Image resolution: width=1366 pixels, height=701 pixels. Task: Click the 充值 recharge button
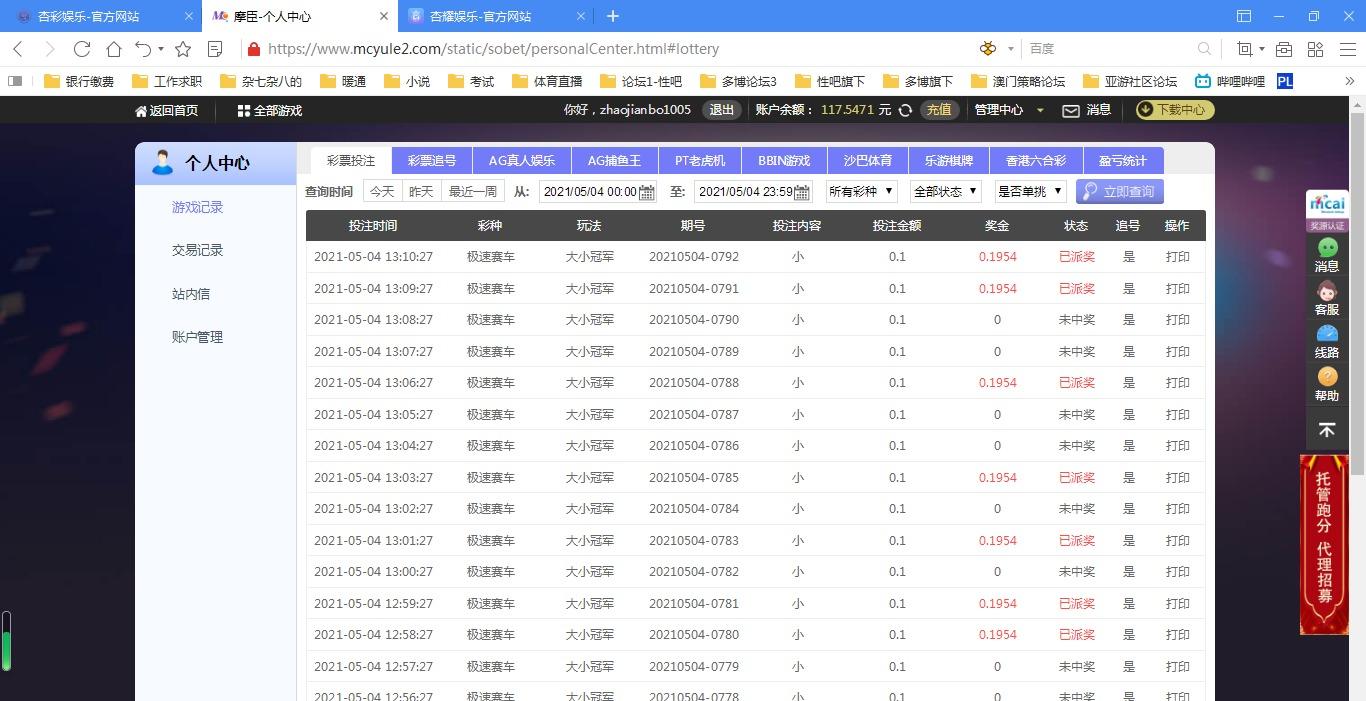point(938,110)
